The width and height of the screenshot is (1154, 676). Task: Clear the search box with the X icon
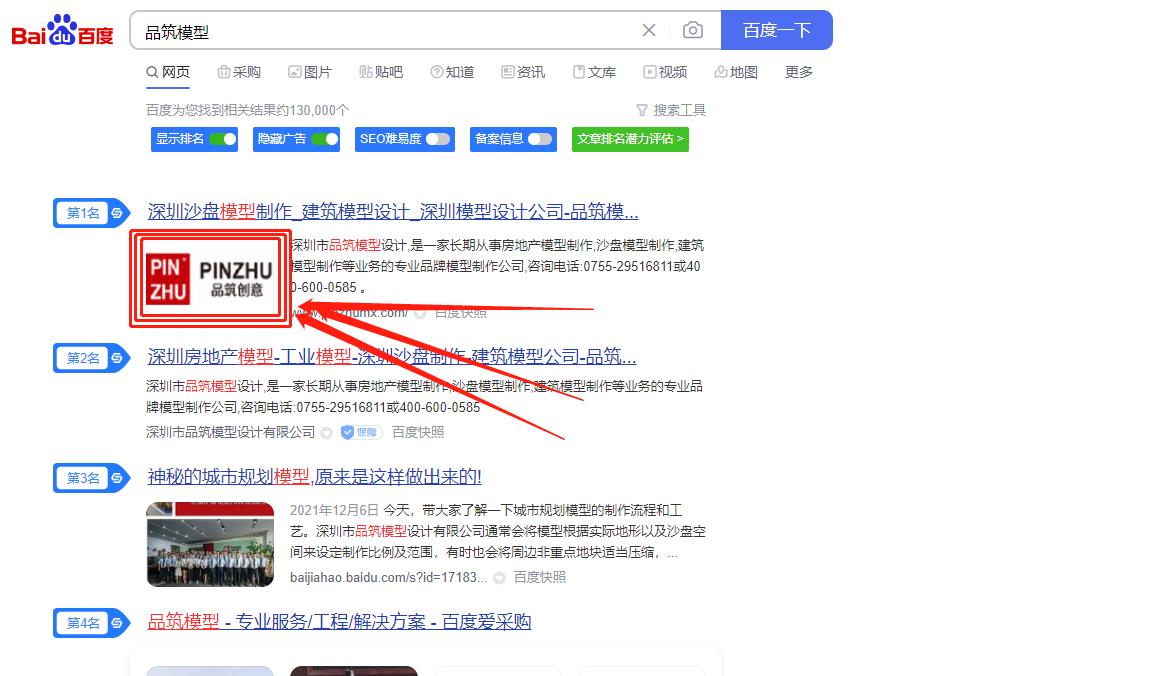click(649, 30)
